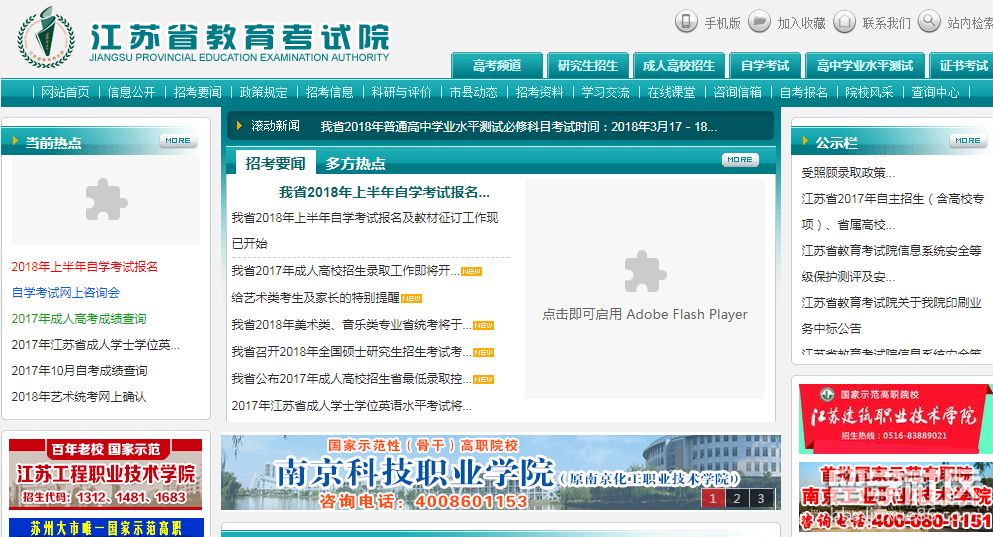
Task: Open the 2018年上半年自学考试报名 red link
Action: [x=85, y=267]
